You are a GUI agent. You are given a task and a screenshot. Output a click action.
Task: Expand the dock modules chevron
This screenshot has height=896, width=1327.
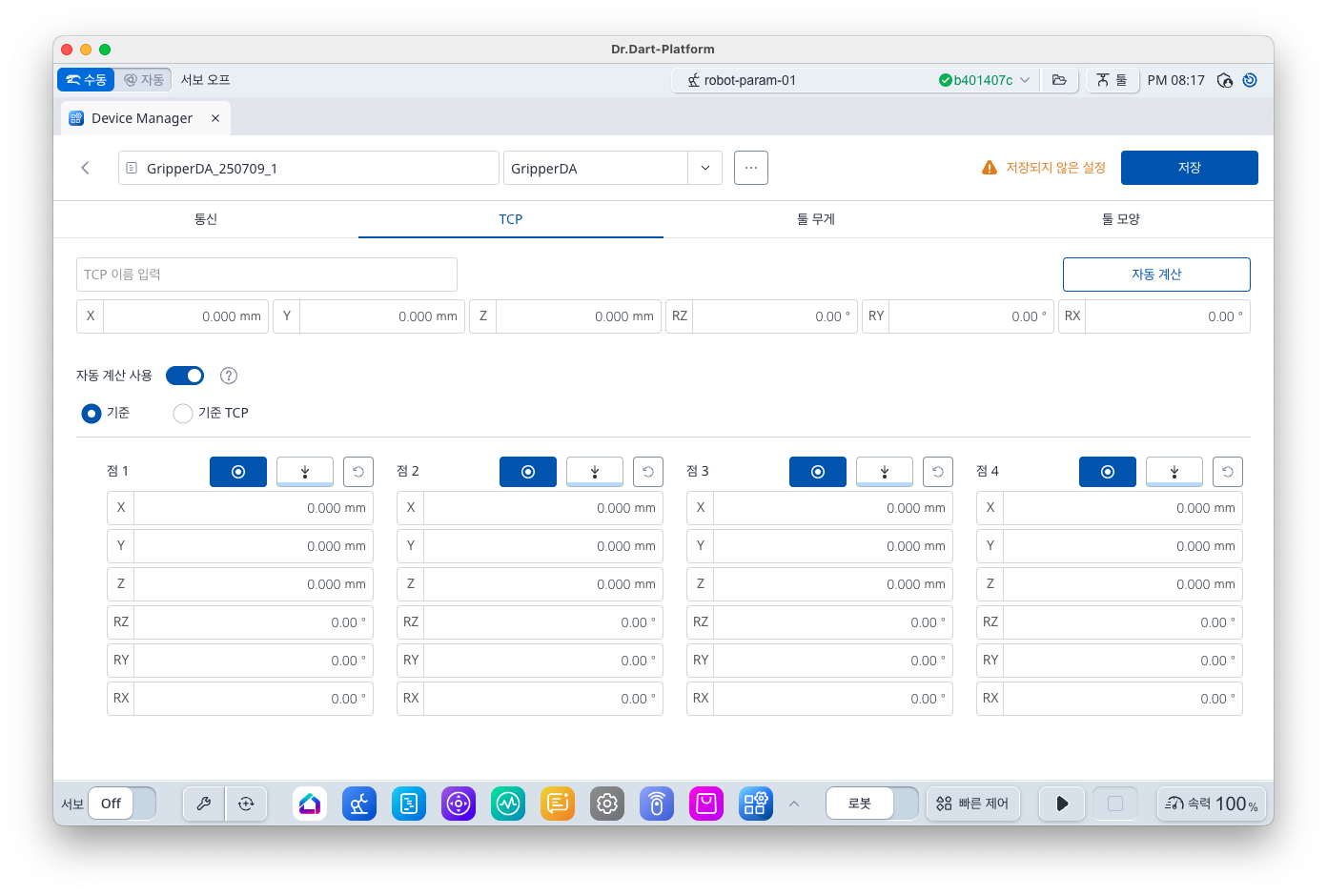794,804
